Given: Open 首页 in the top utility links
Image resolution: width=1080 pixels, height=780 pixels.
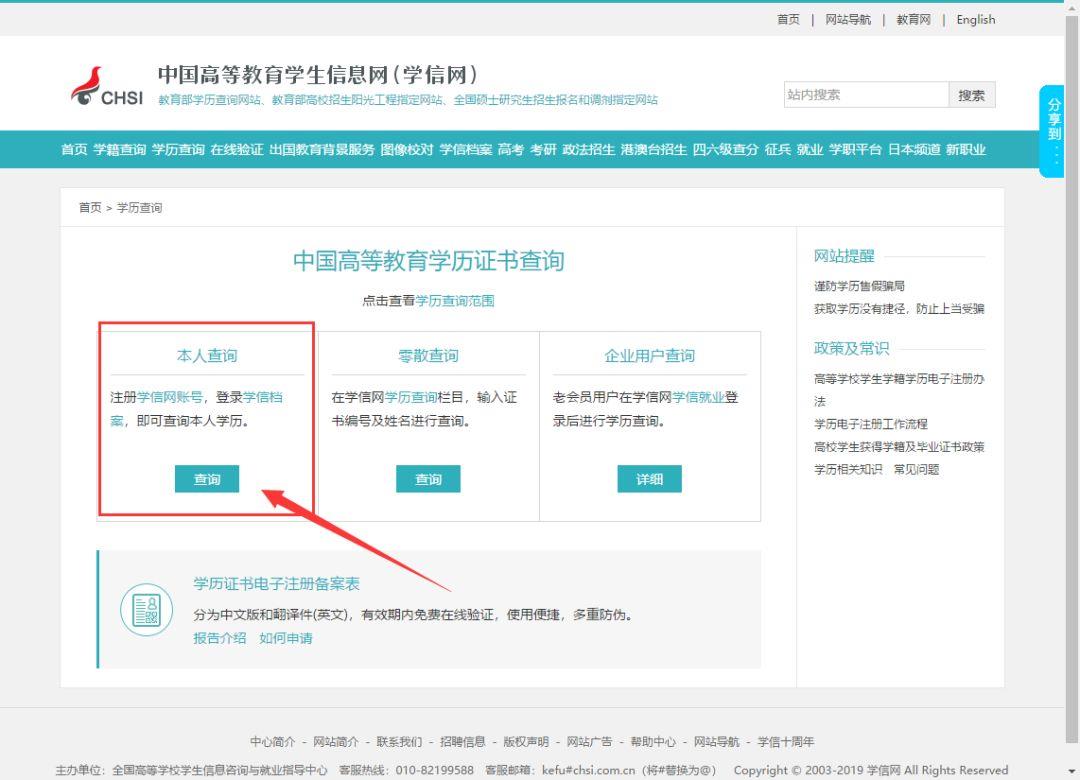Looking at the screenshot, I should [788, 19].
